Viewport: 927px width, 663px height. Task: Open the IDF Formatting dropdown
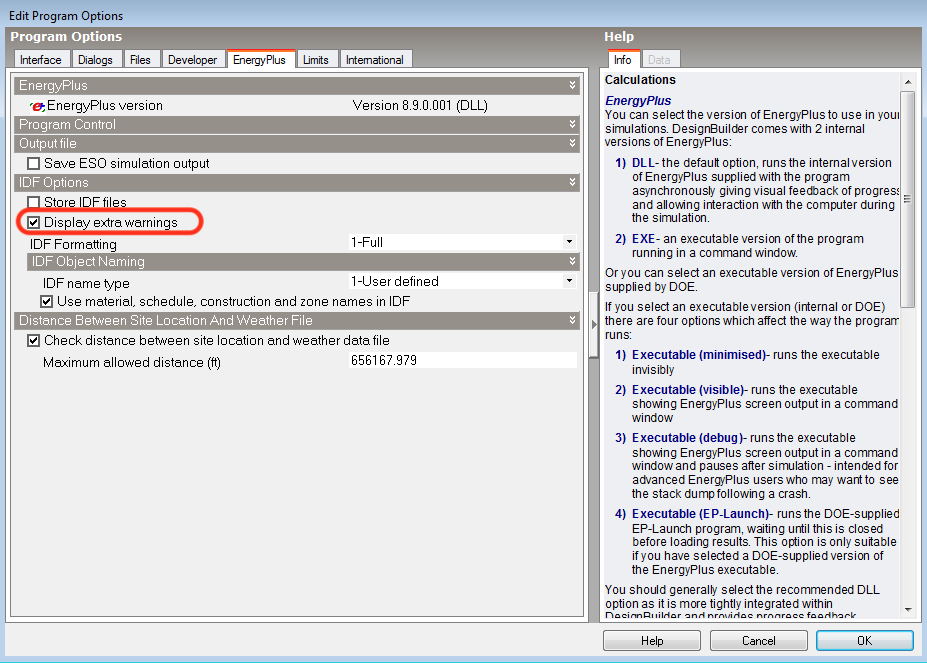coord(569,242)
